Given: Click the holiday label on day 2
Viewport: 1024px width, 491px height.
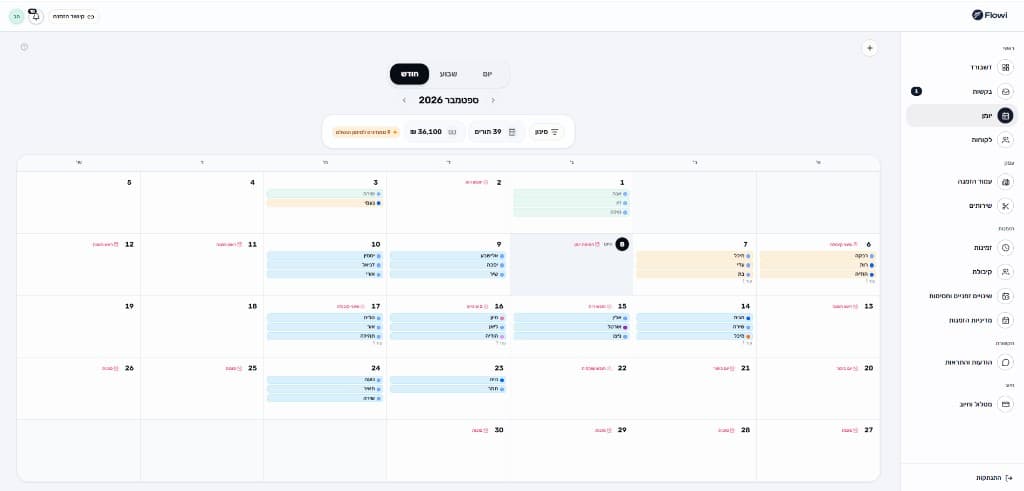Looking at the screenshot, I should pyautogui.click(x=477, y=182).
